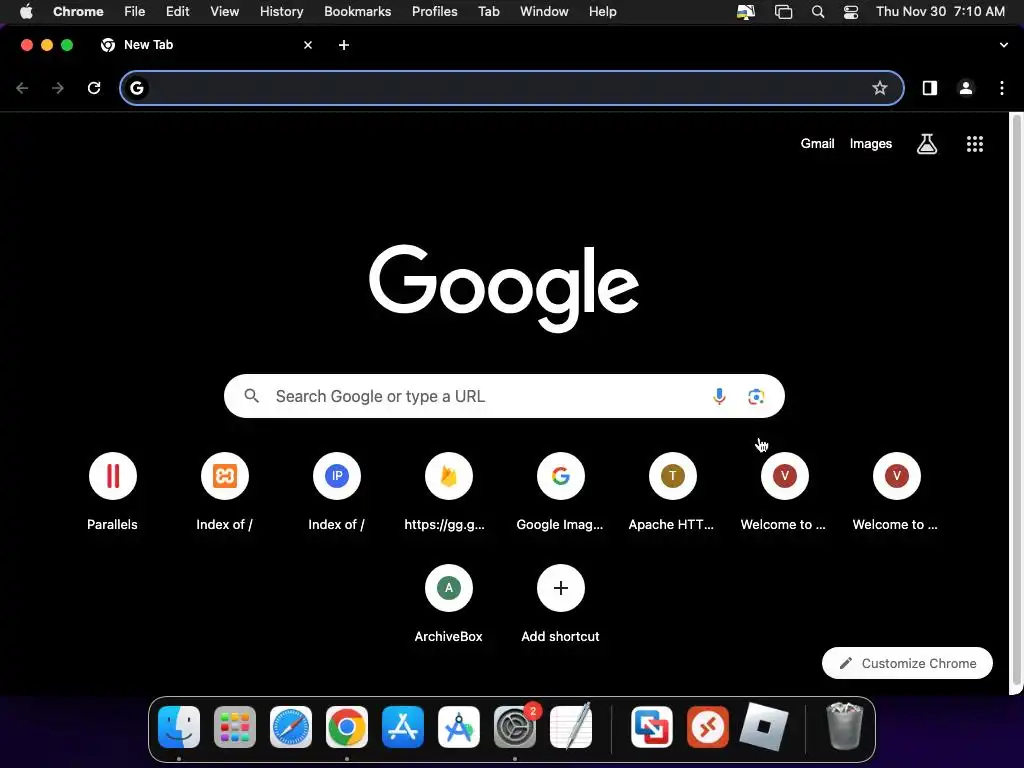
Task: Search by image with Google Lens icon
Action: click(x=756, y=396)
